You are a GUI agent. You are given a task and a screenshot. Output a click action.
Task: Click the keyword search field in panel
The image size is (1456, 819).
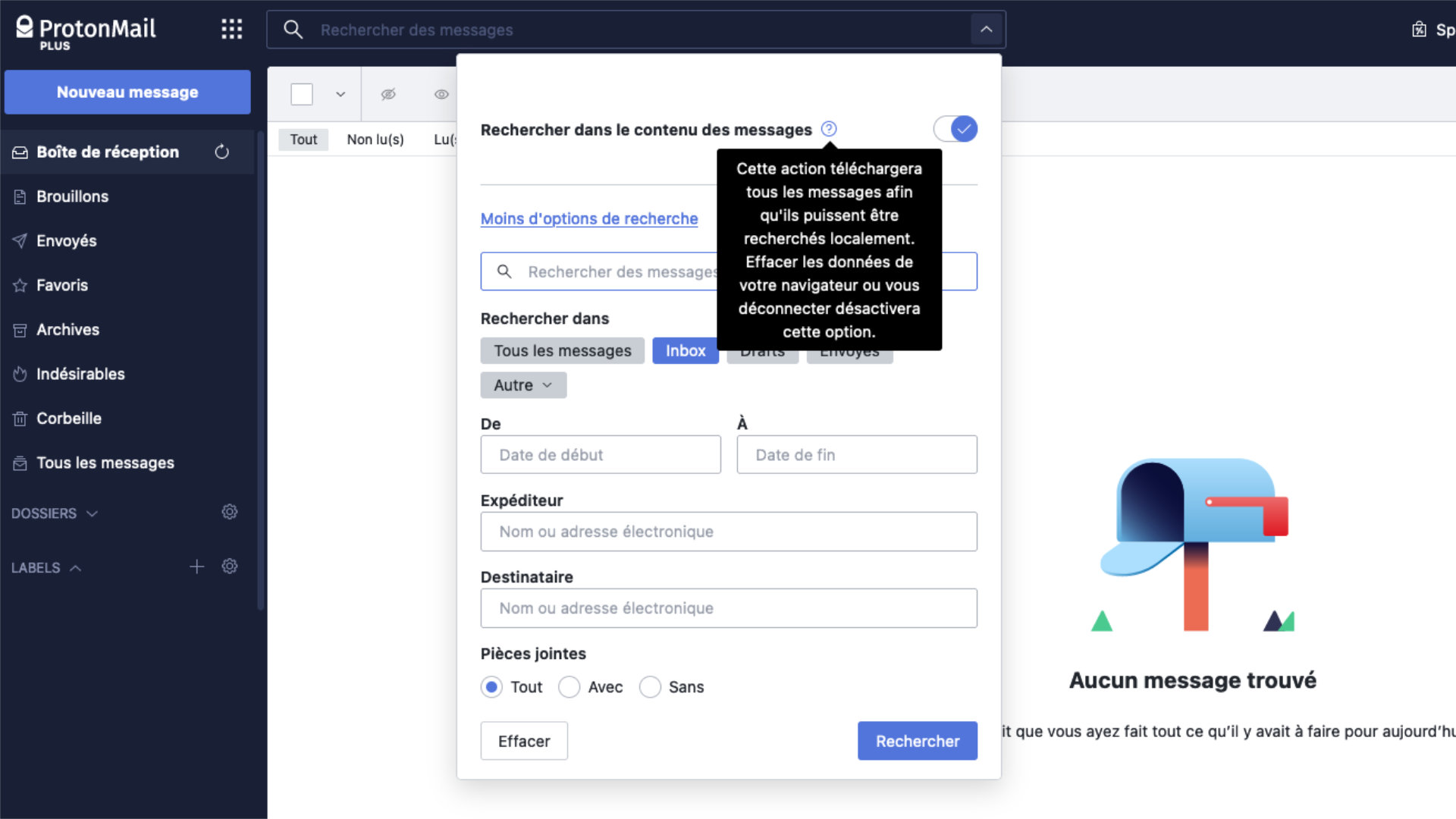729,271
